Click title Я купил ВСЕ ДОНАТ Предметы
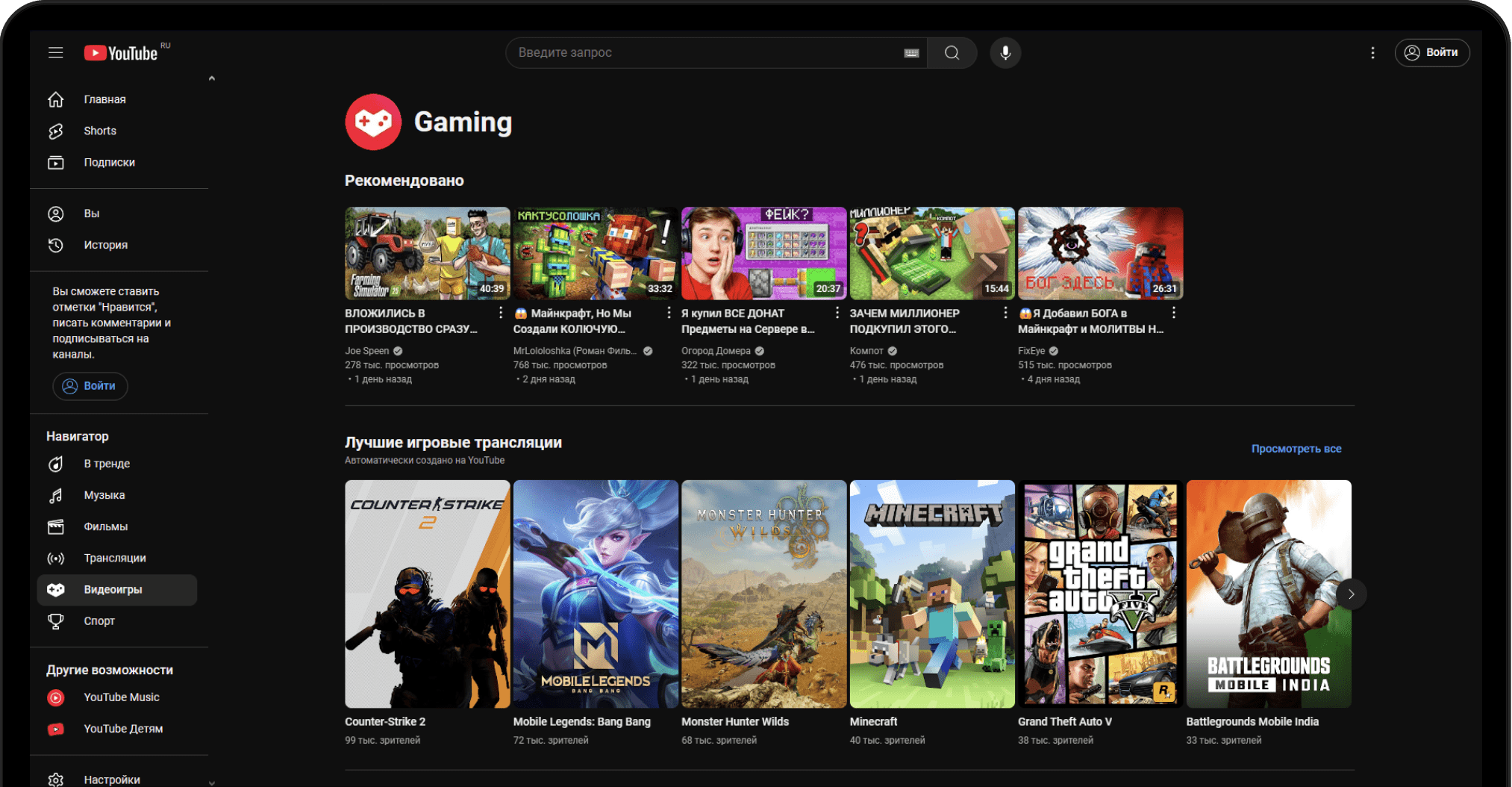Viewport: 1512px width, 787px height. click(749, 321)
